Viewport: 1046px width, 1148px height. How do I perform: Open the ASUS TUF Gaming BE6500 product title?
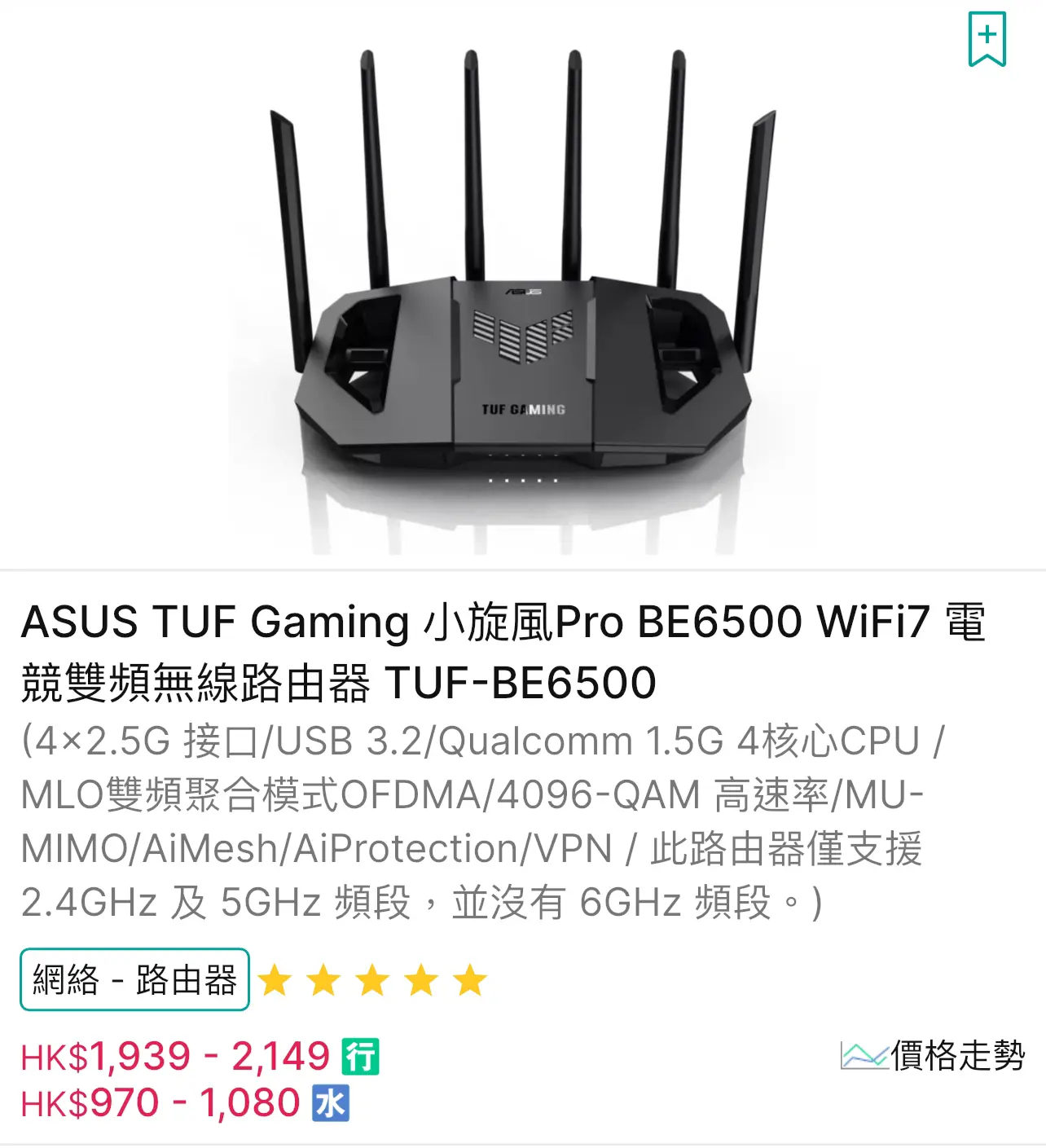click(503, 652)
